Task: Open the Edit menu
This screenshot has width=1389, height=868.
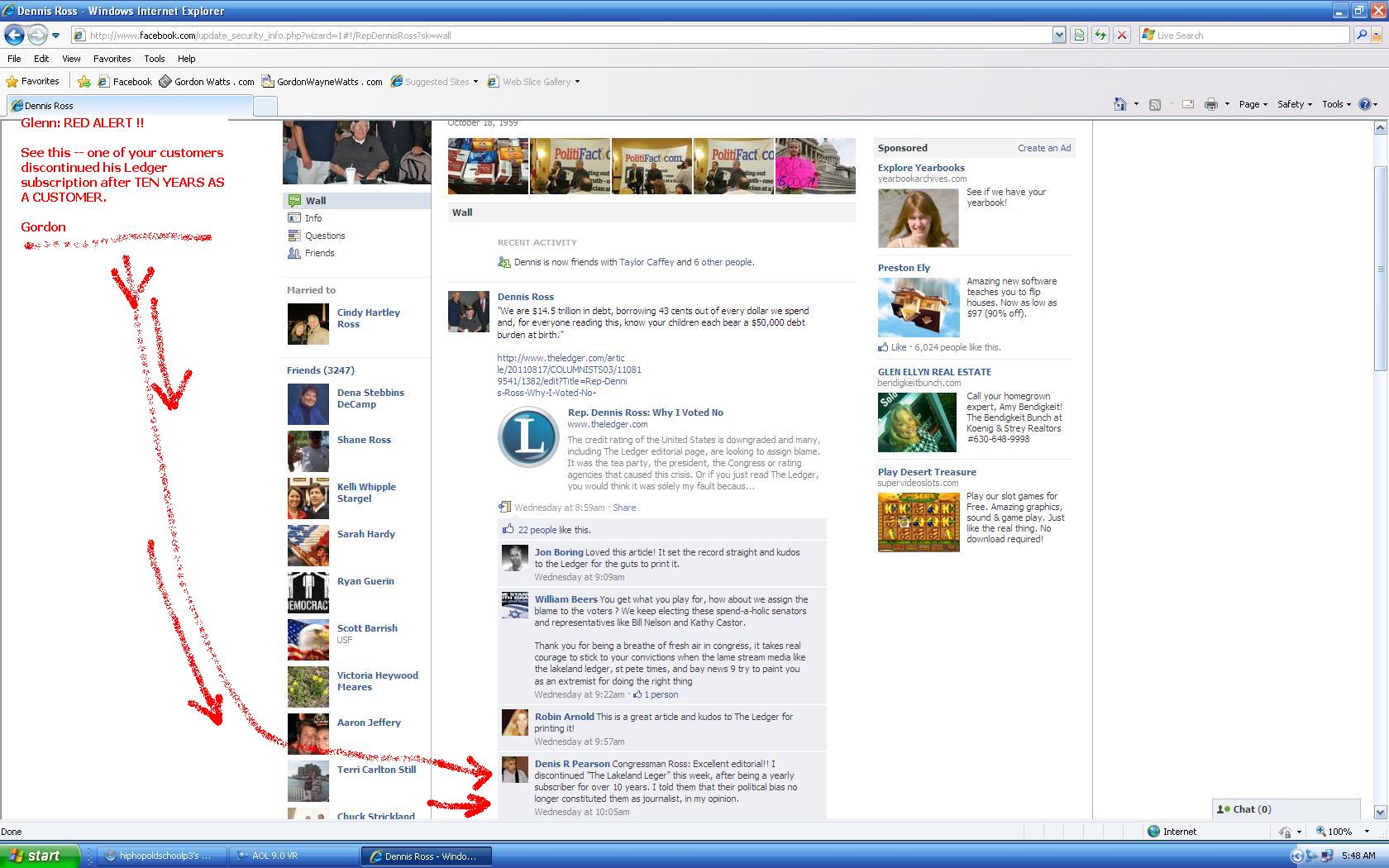Action: click(41, 59)
